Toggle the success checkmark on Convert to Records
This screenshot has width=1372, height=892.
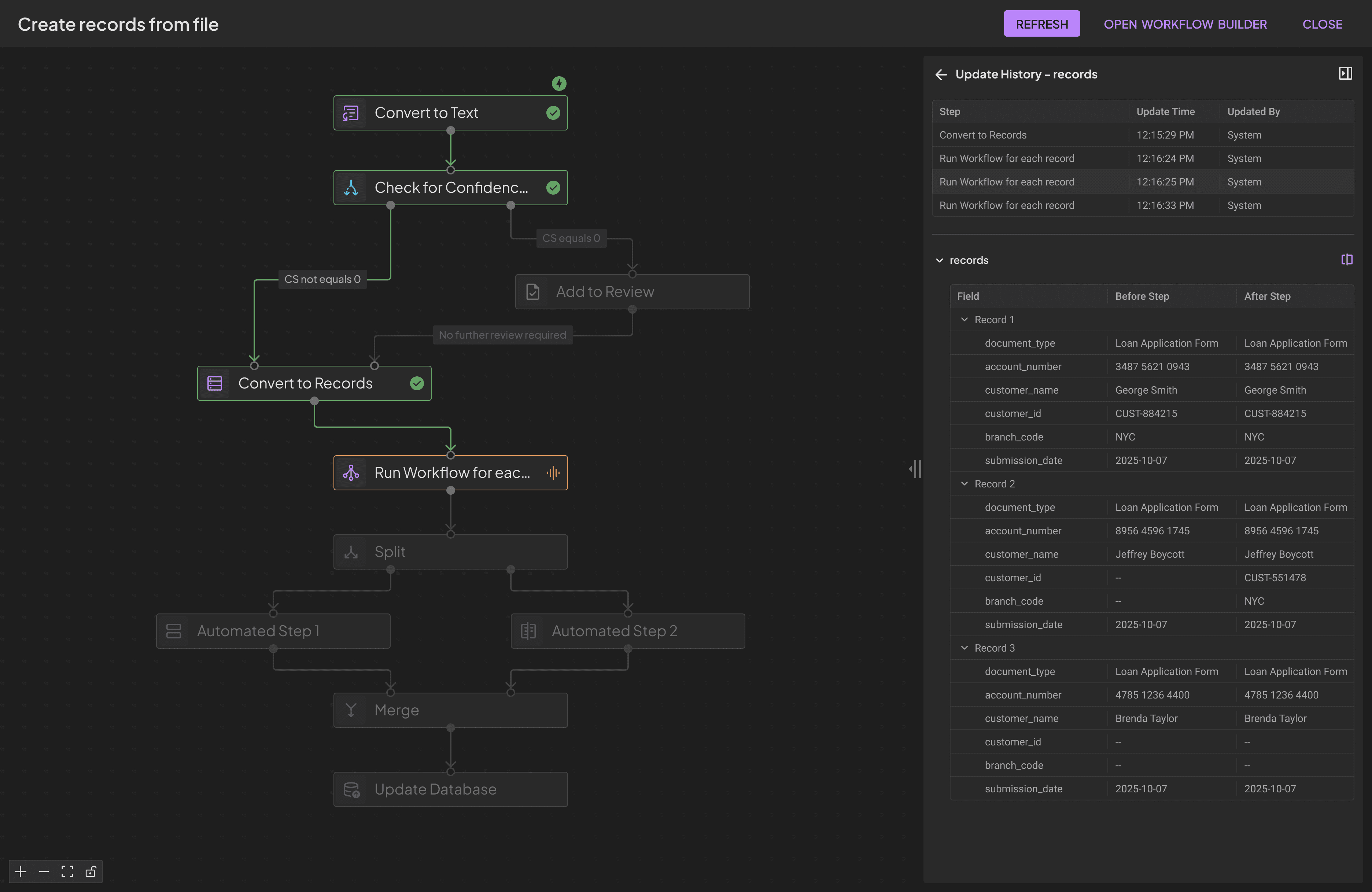pos(417,383)
